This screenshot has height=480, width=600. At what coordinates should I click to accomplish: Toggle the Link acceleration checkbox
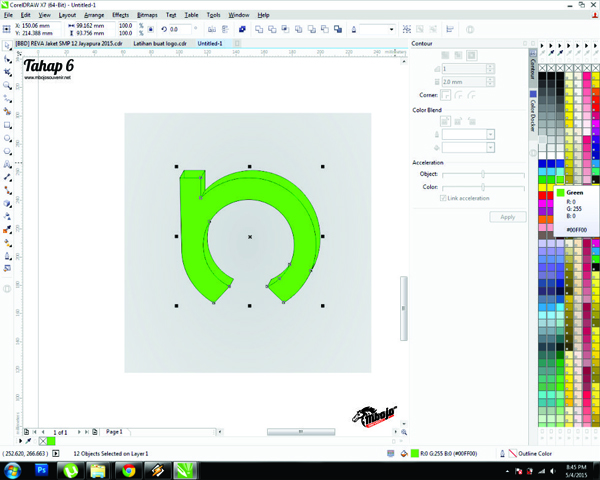pos(443,198)
